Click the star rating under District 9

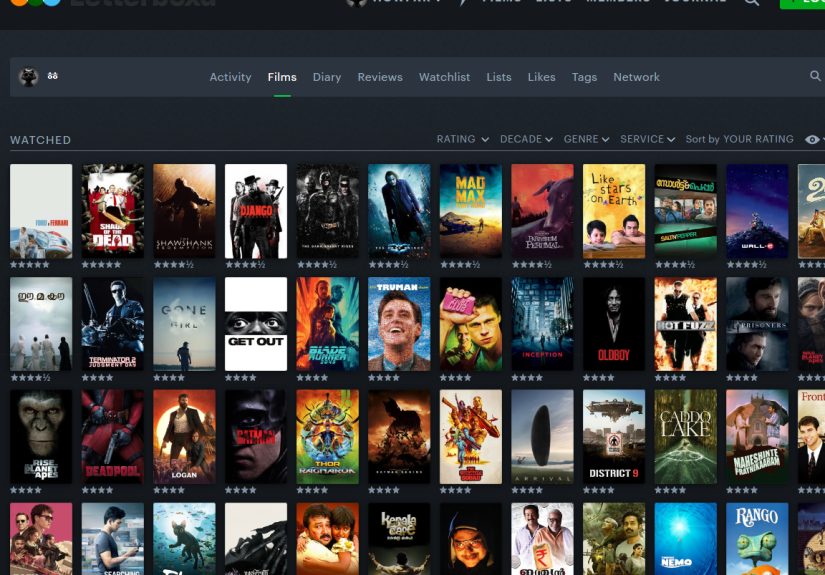(x=598, y=490)
